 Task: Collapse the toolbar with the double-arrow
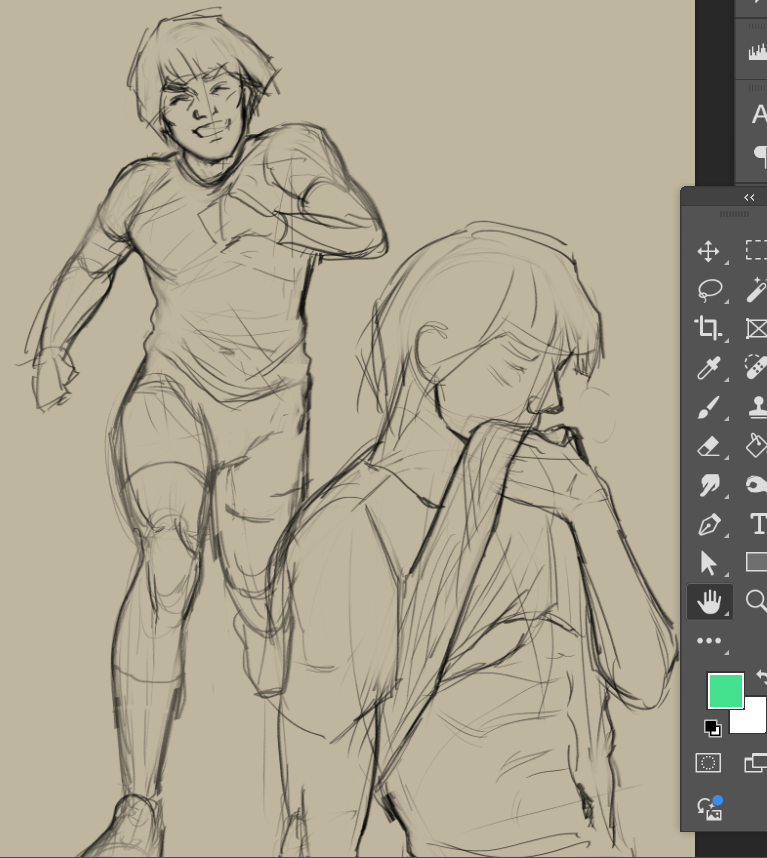(749, 198)
